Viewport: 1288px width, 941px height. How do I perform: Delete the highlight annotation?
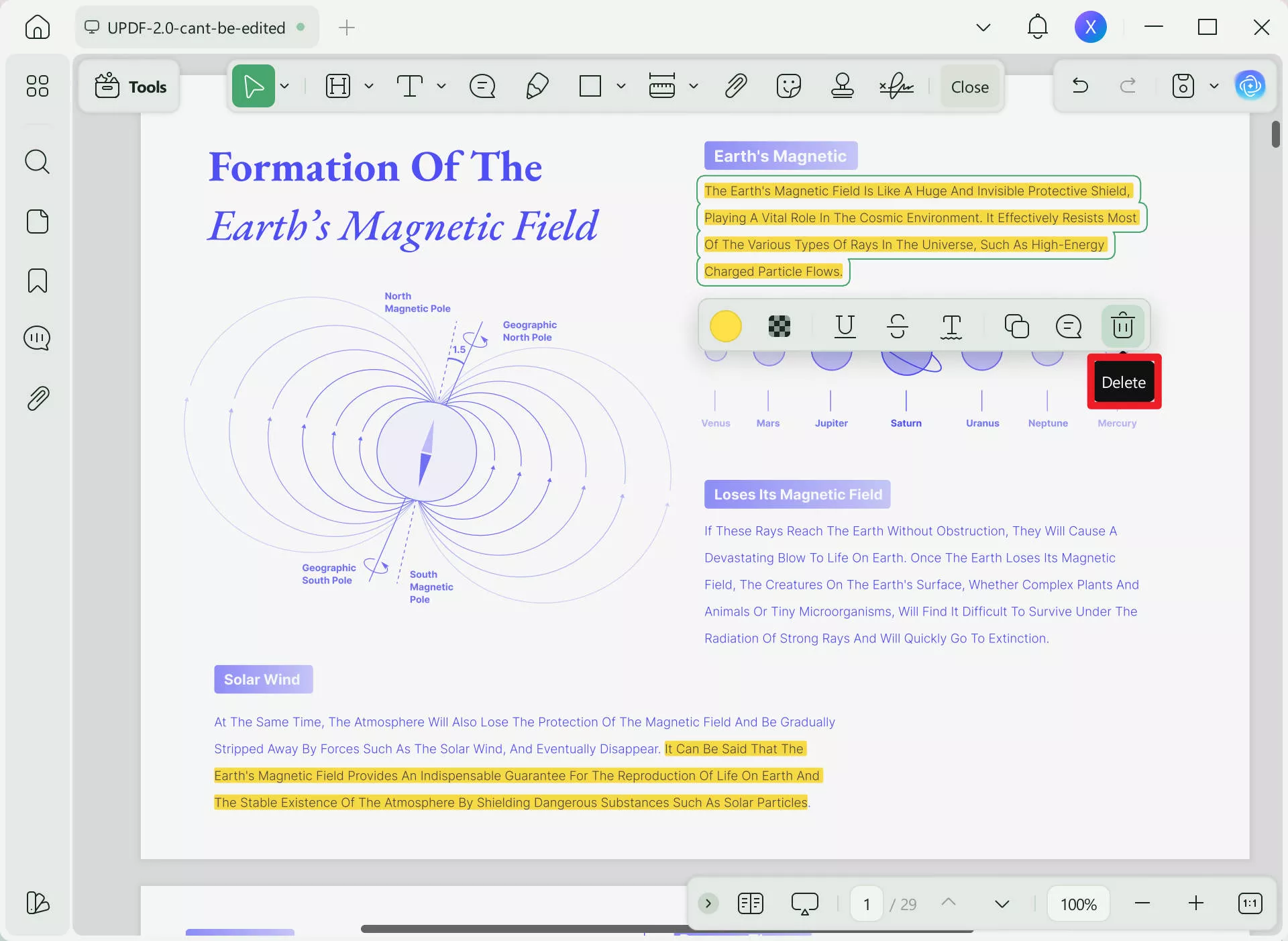(1122, 326)
